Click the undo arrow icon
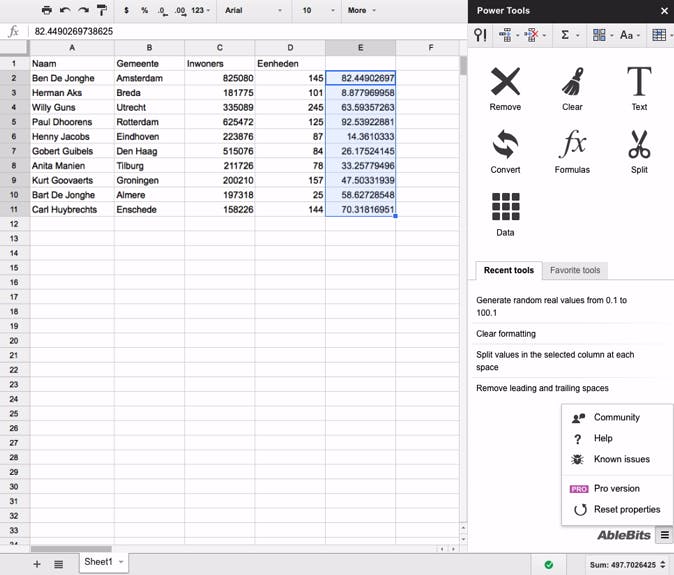 click(x=65, y=10)
